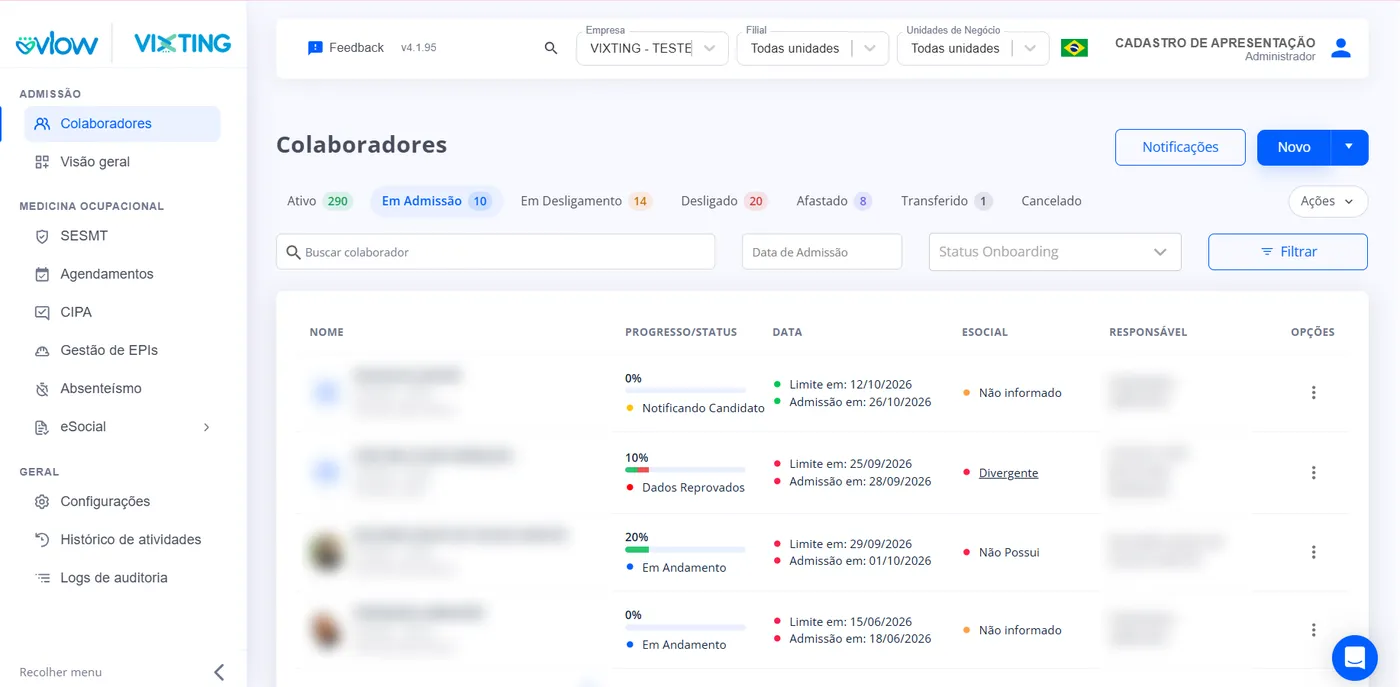
Task: Click the VIXTING logo
Action: [182, 44]
